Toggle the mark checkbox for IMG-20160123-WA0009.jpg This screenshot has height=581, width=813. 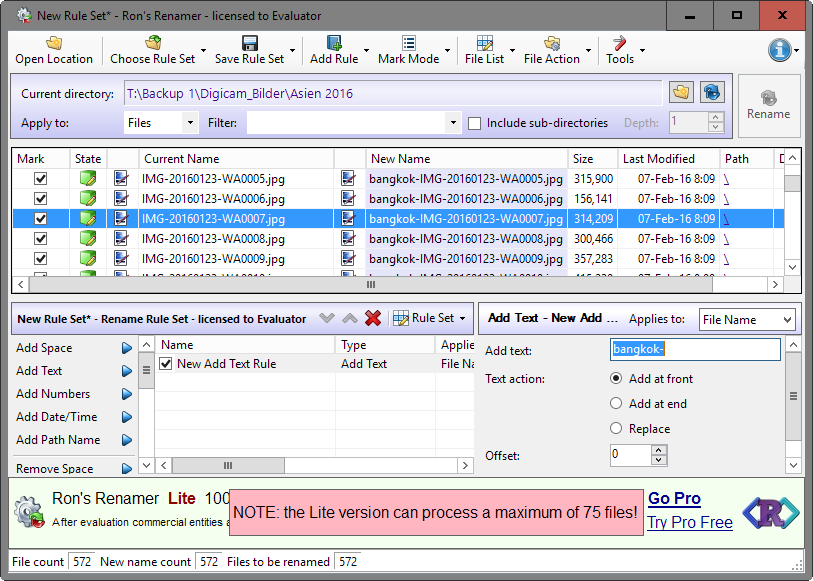click(x=40, y=259)
